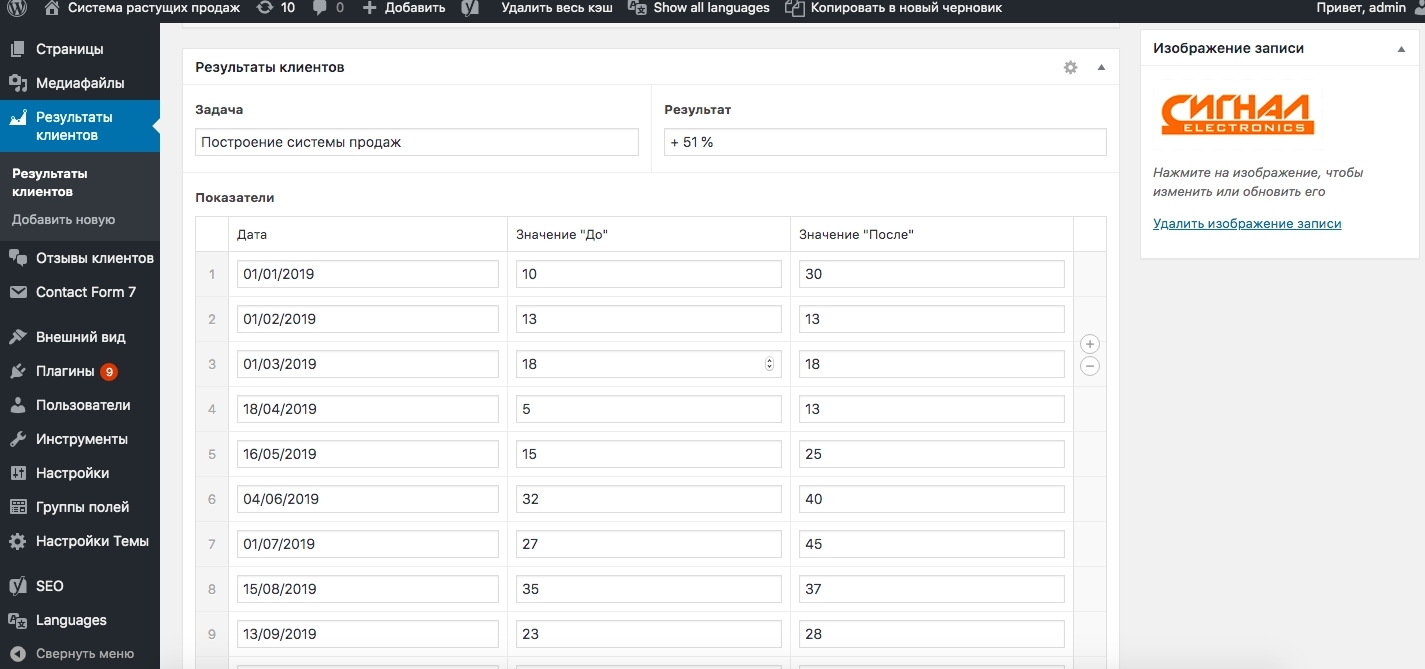Remove row with minus icon

[1090, 366]
